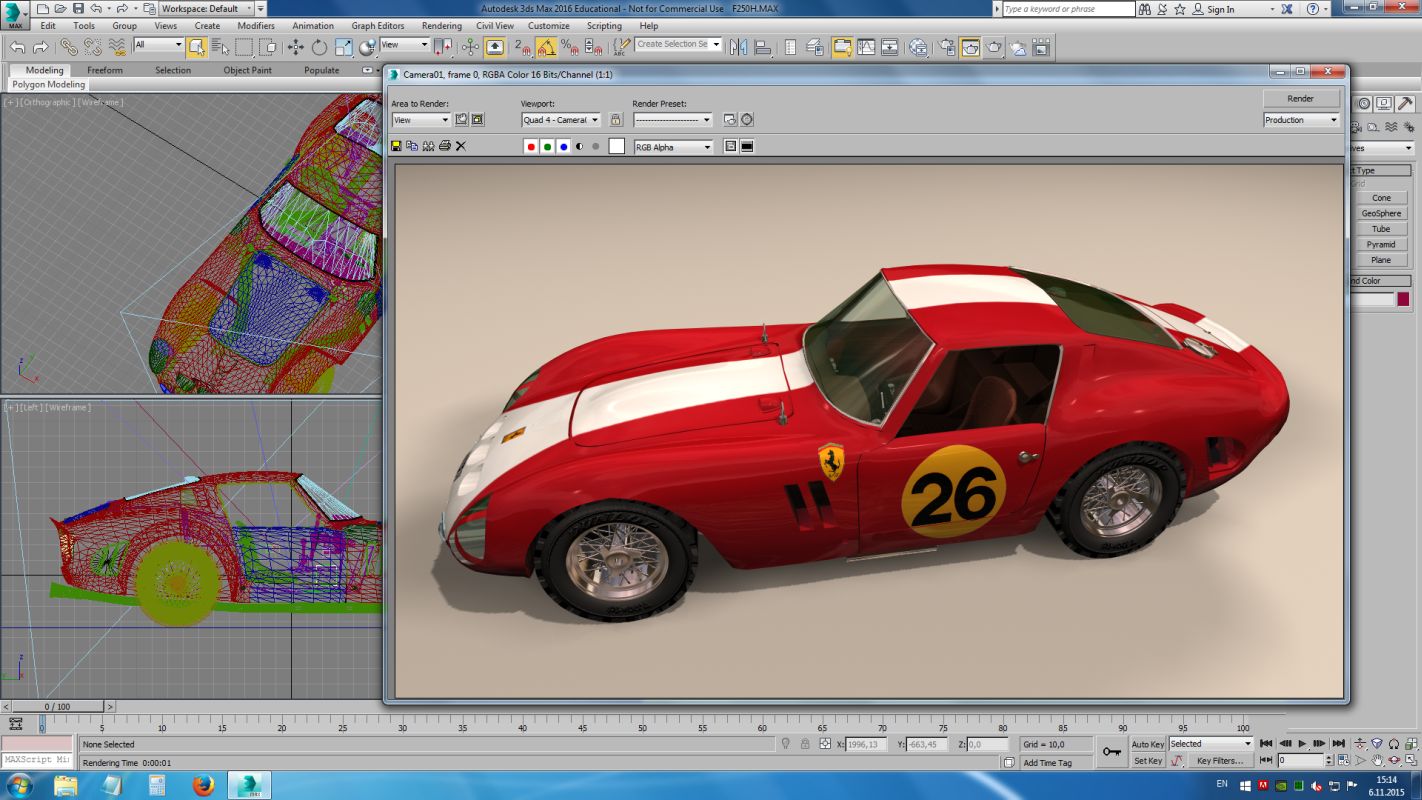Click the Undo arrow in main toolbar

tap(17, 46)
